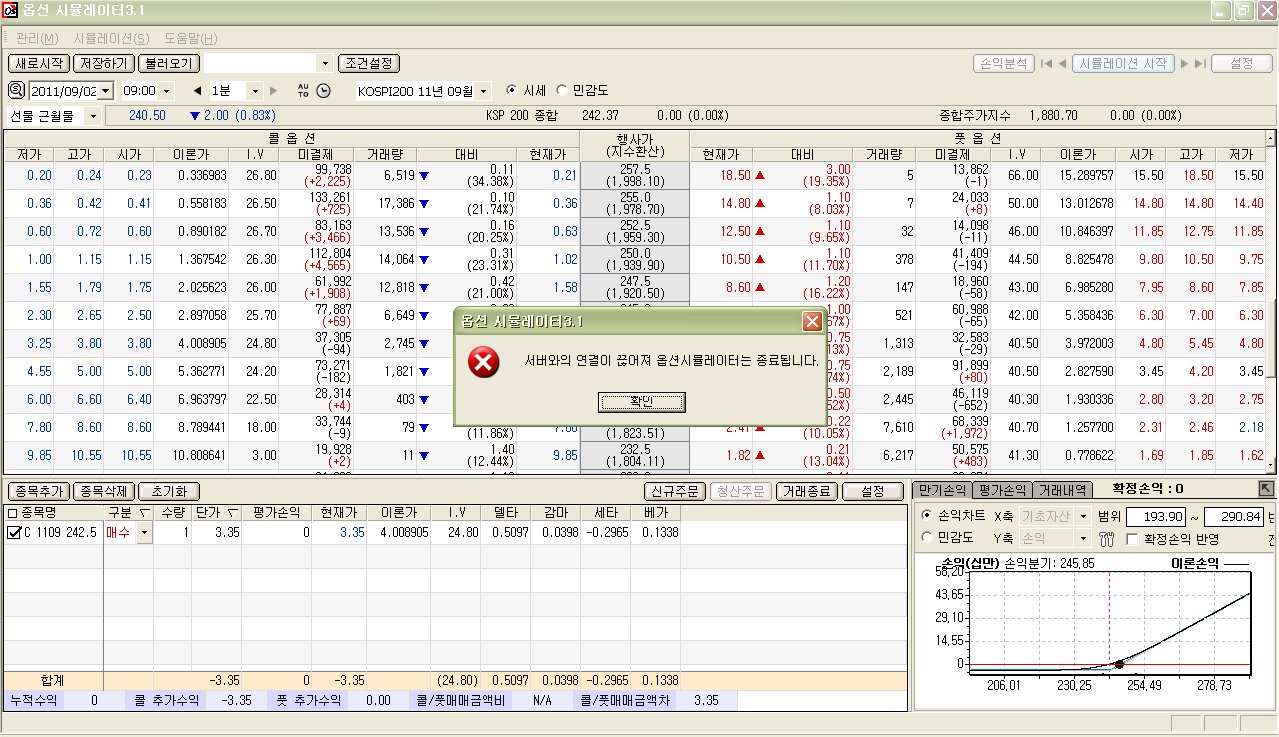Click the red error icon in the dialog
This screenshot has width=1279, height=737.
point(485,362)
